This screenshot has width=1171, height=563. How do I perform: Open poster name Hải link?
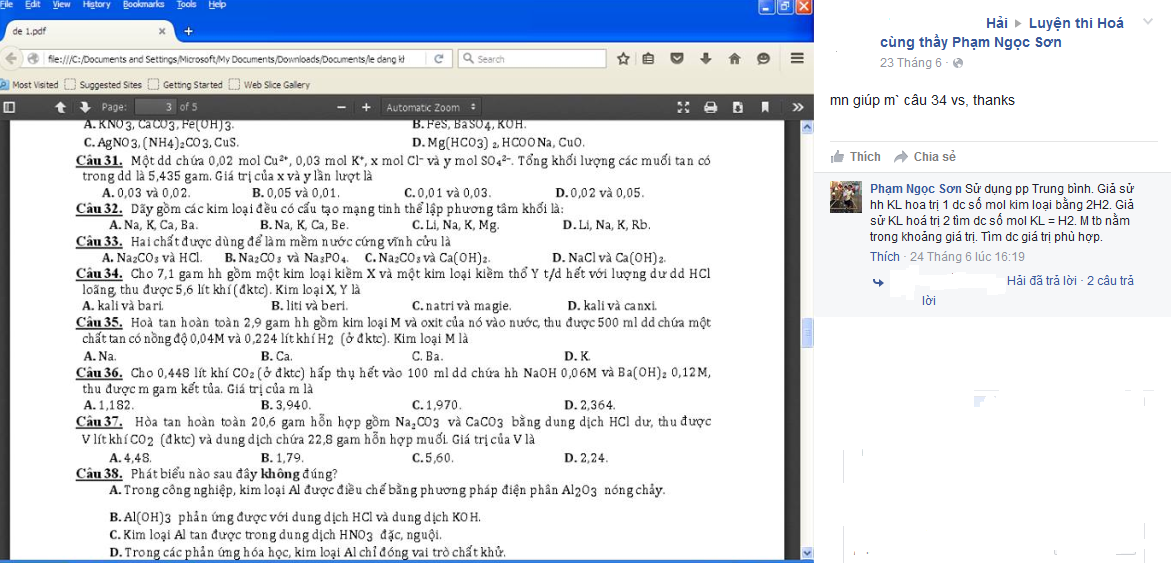[996, 23]
